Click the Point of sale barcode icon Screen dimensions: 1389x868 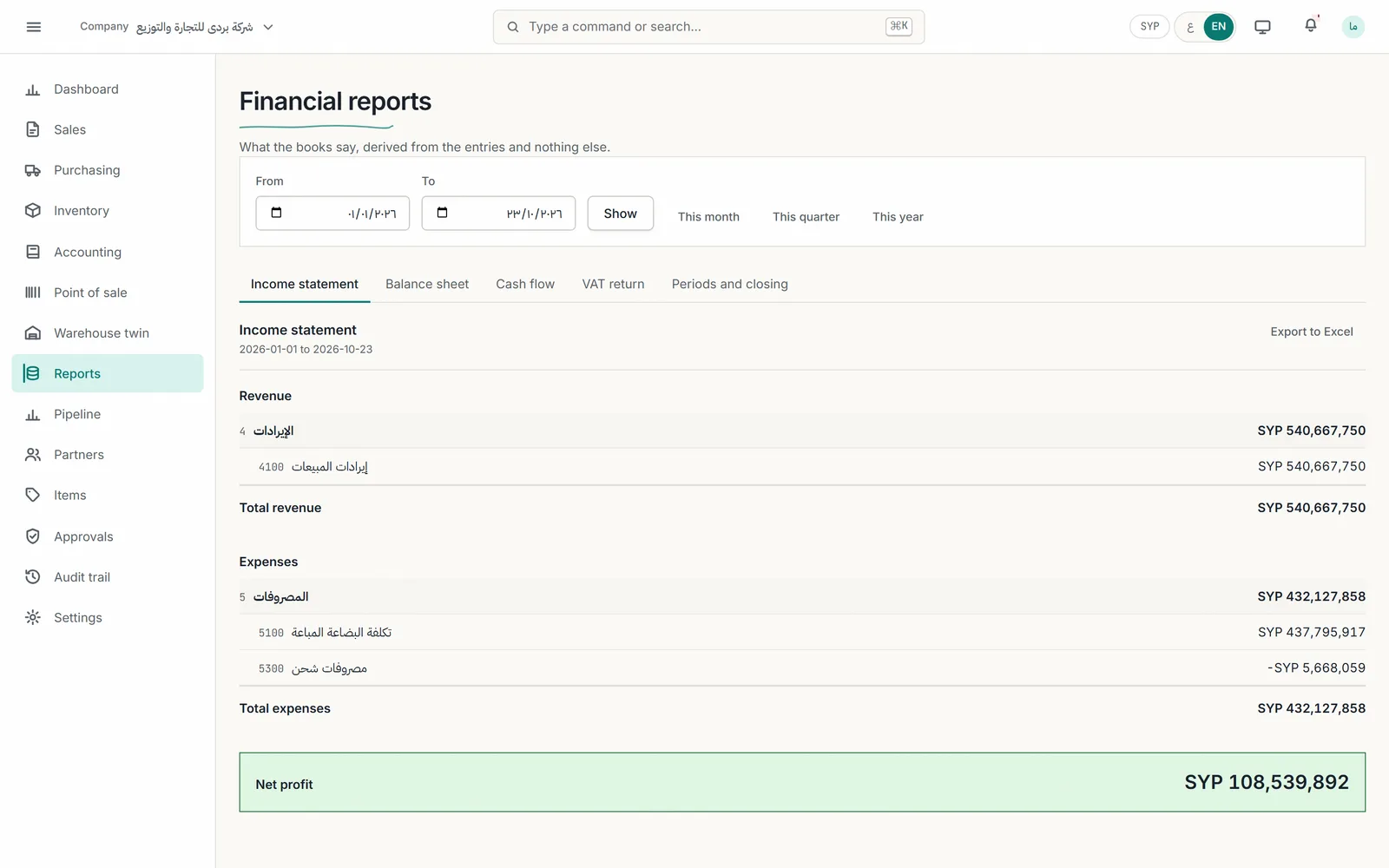33,293
